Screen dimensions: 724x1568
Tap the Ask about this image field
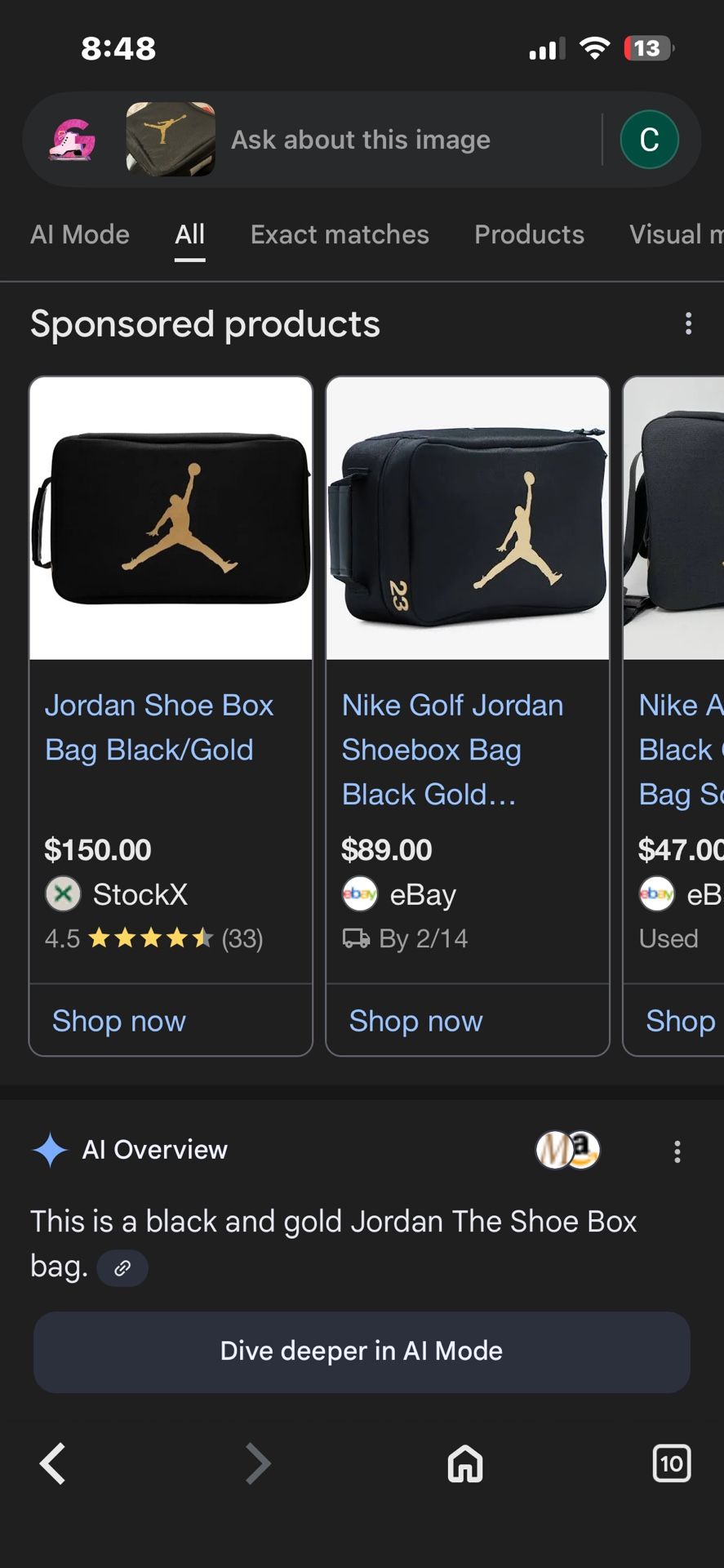[361, 140]
